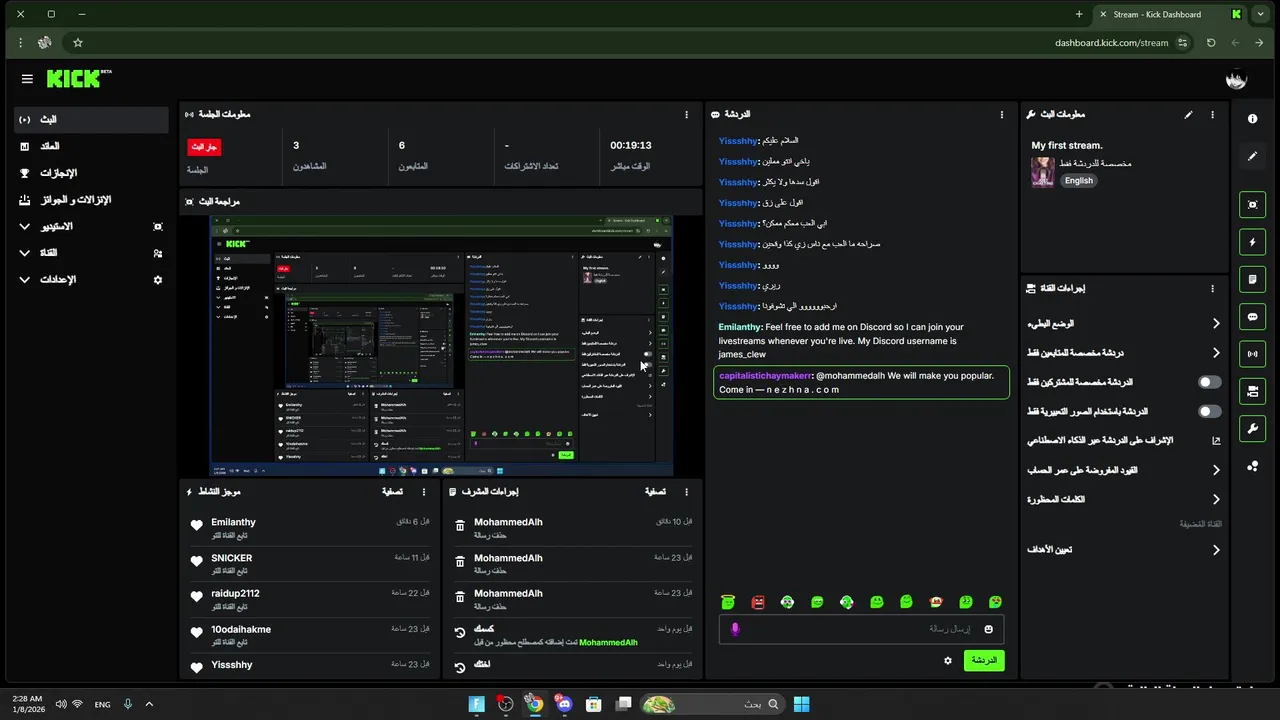Toggle subscribers-only chat switch
Screen dimensions: 1280x720
pos(1210,382)
